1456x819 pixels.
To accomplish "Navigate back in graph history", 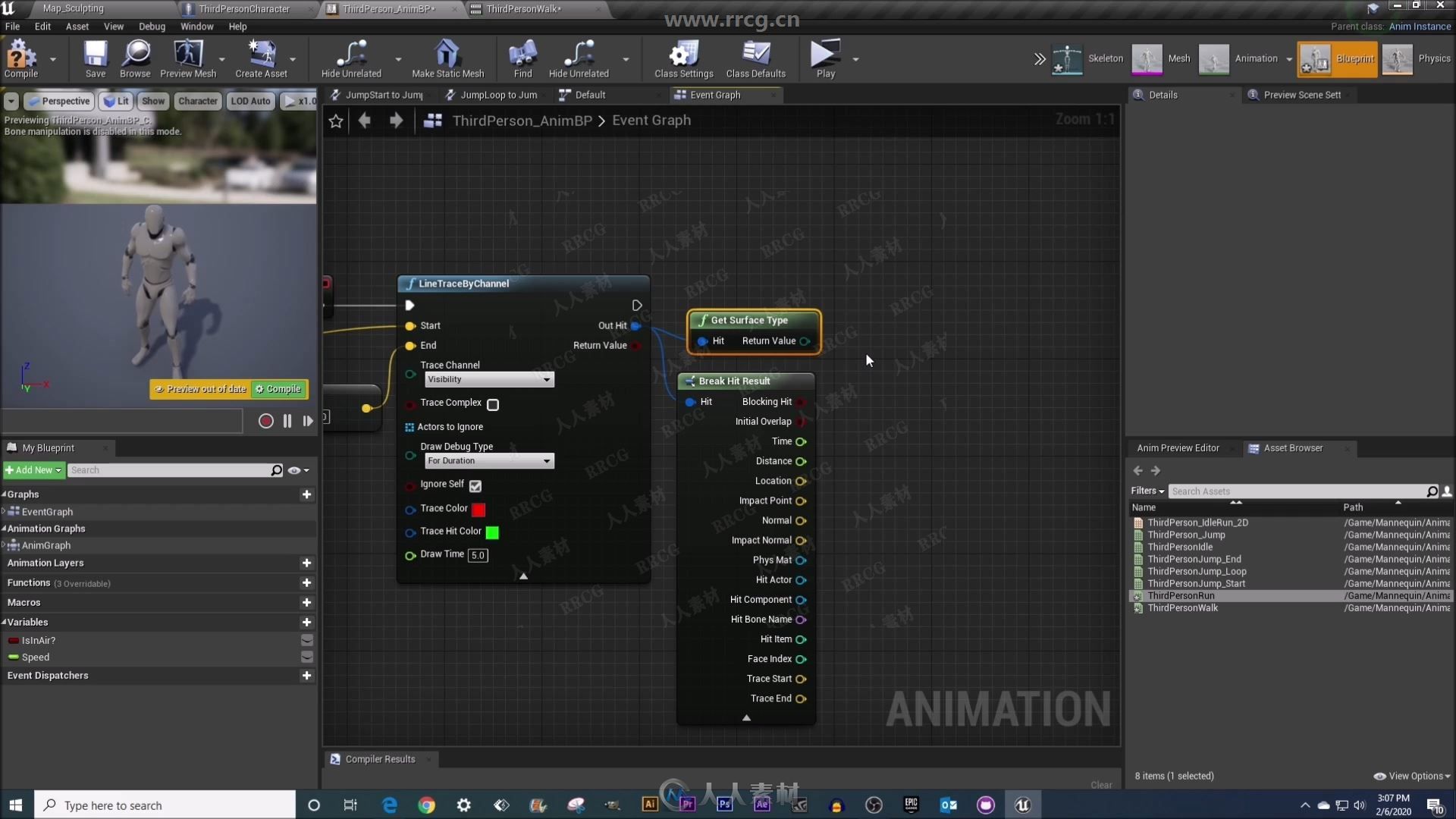I will point(365,121).
